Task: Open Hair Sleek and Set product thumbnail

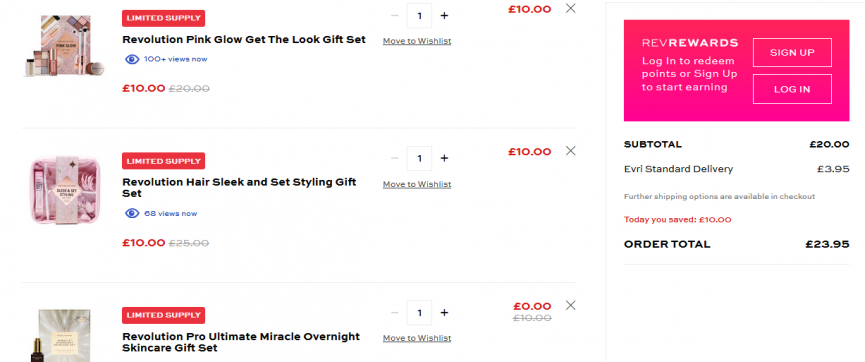Action: point(65,190)
